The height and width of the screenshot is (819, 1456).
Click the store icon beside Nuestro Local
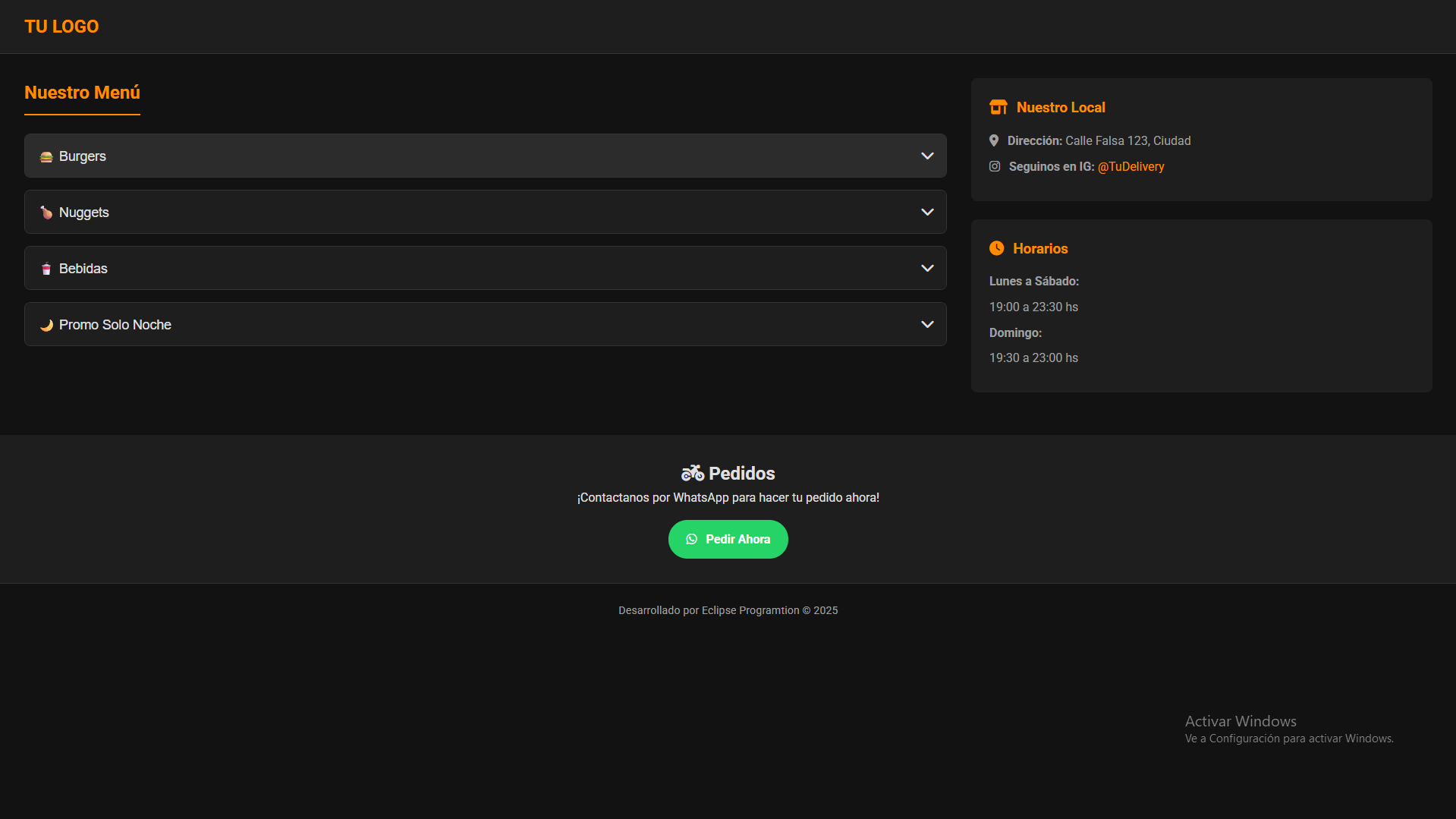[x=998, y=108]
